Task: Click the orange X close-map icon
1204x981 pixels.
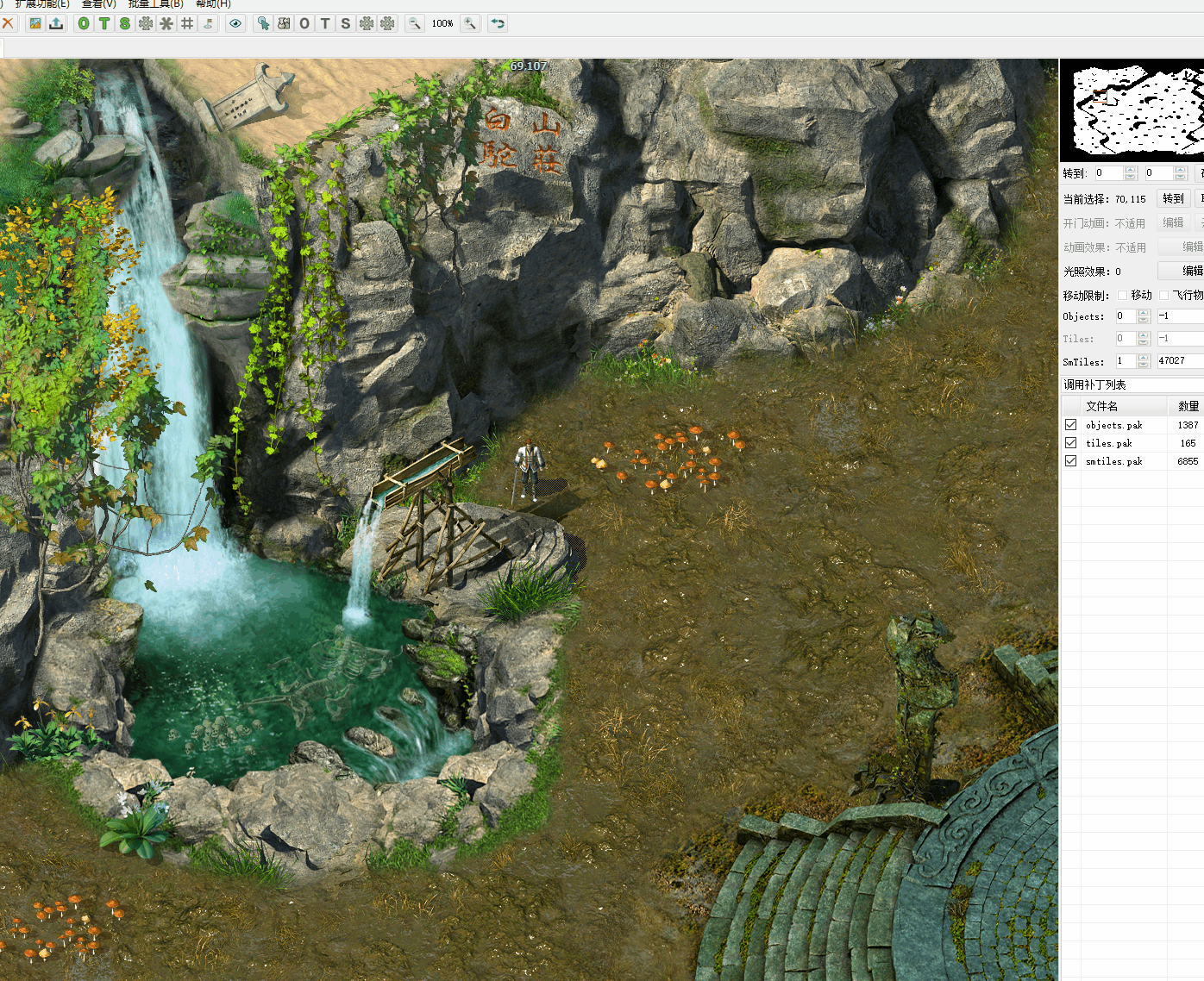Action: [x=7, y=23]
